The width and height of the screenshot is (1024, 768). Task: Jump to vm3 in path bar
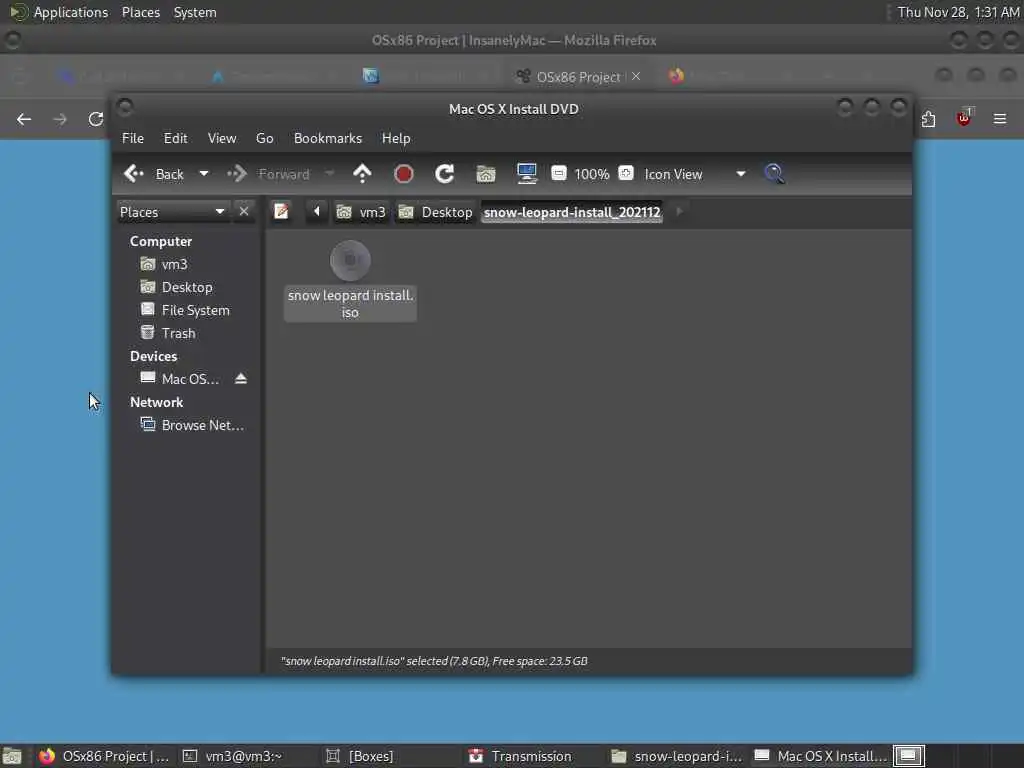361,212
